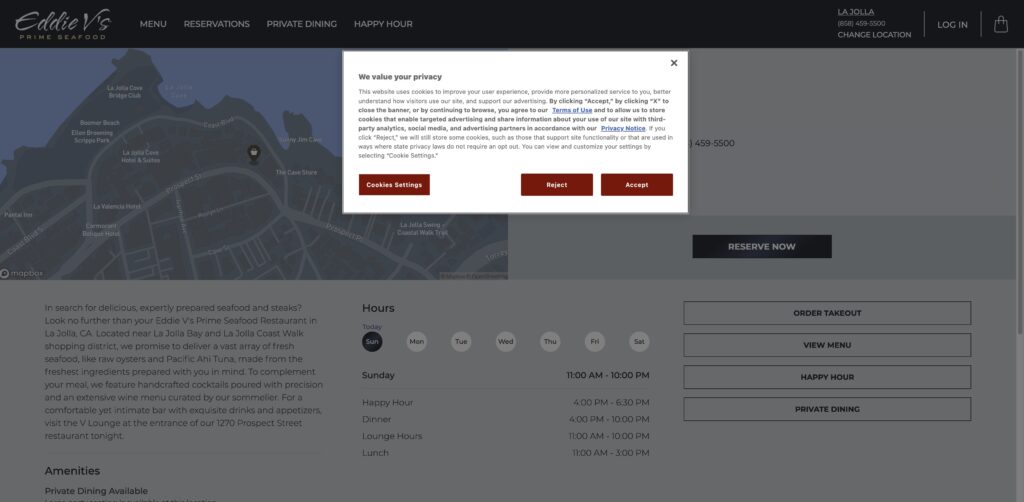Click the header phone number (858) 459-5500
The height and width of the screenshot is (502, 1024).
pyautogui.click(x=861, y=24)
